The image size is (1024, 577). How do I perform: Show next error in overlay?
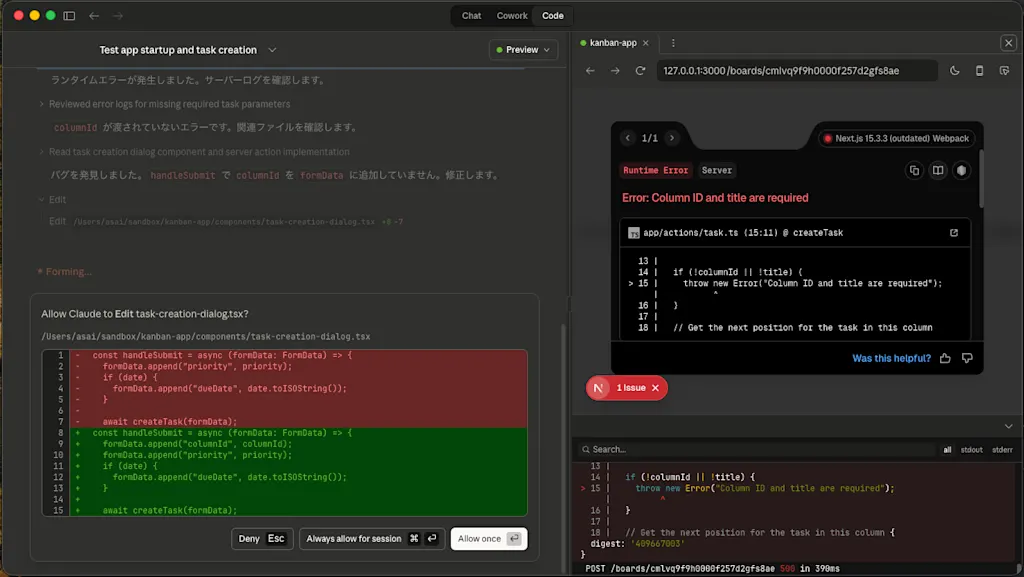tap(672, 138)
